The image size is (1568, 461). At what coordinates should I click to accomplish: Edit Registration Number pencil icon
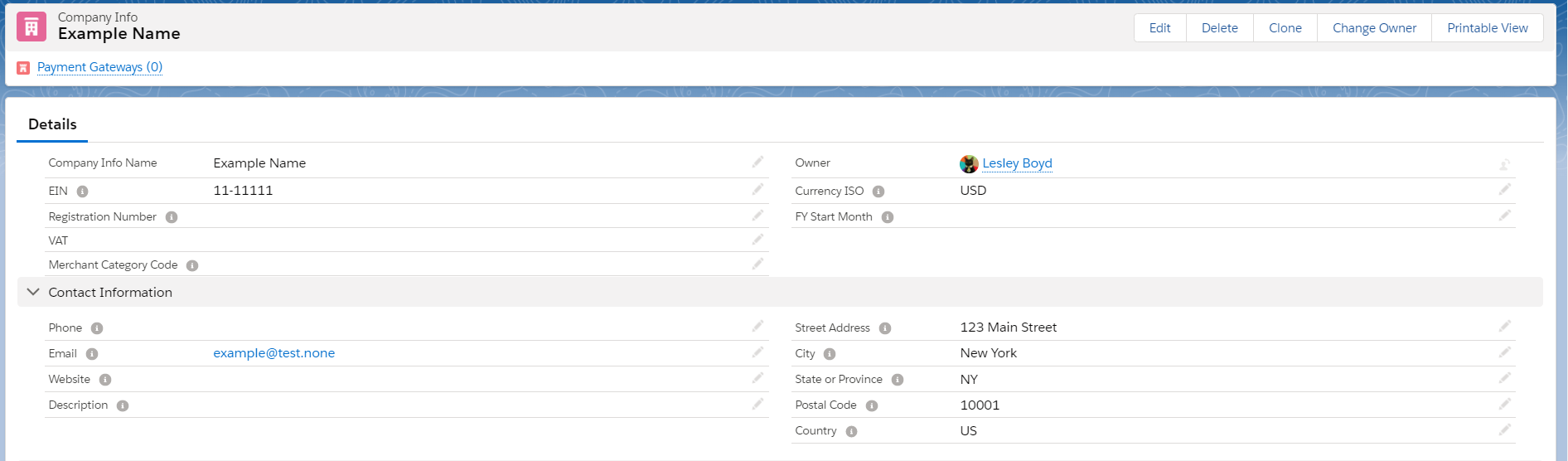coord(757,215)
